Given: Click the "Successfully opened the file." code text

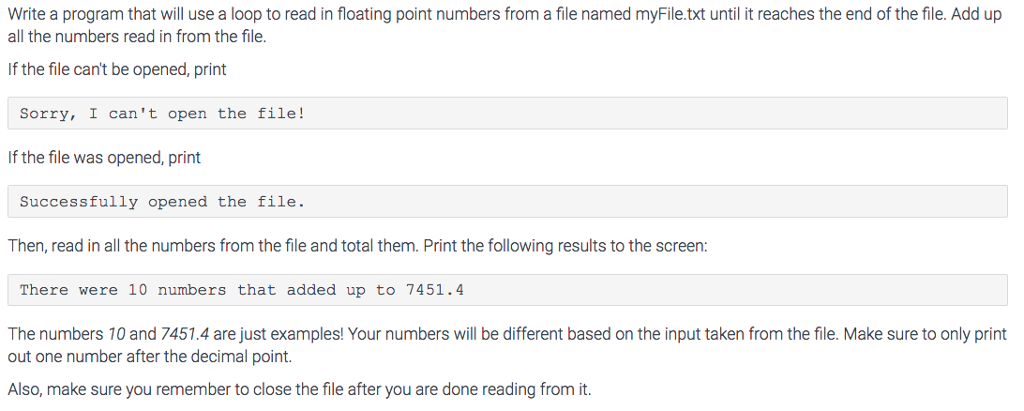Looking at the screenshot, I should pos(162,202).
